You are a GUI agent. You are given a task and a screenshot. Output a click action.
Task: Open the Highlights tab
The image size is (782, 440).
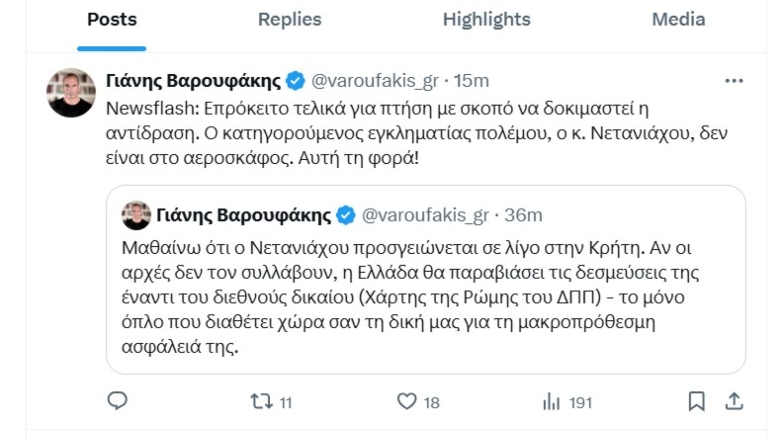pyautogui.click(x=486, y=20)
